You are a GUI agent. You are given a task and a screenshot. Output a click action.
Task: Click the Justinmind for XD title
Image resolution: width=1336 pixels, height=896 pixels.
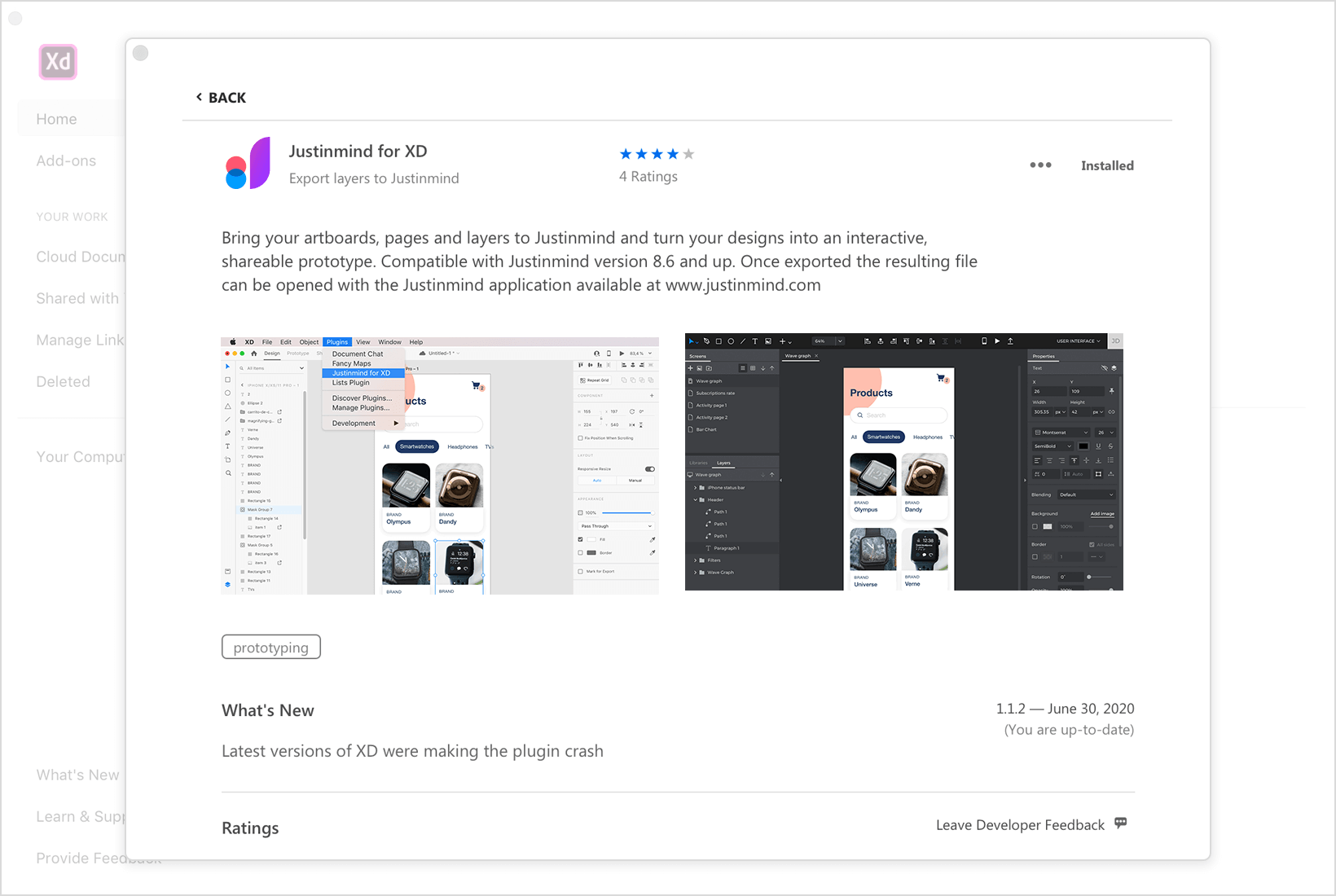(358, 152)
